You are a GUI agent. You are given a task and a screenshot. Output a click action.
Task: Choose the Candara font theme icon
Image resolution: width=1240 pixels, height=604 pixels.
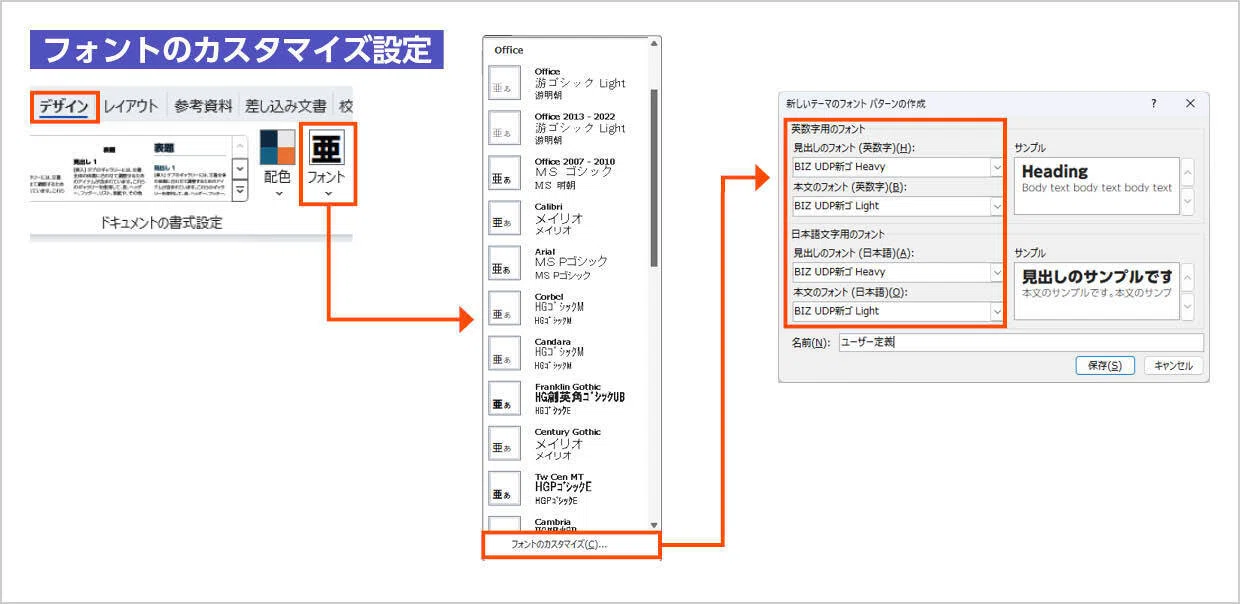coord(504,353)
